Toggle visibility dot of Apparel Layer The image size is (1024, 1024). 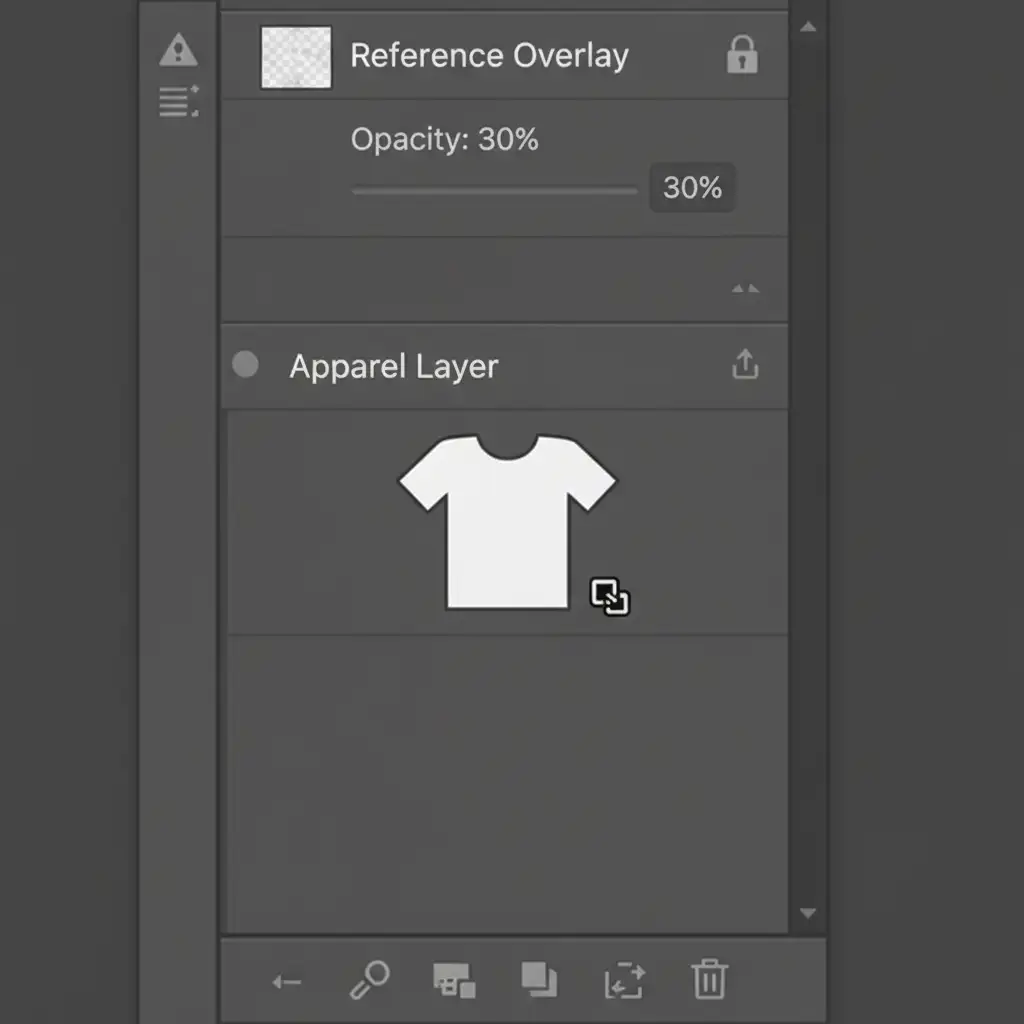click(245, 365)
